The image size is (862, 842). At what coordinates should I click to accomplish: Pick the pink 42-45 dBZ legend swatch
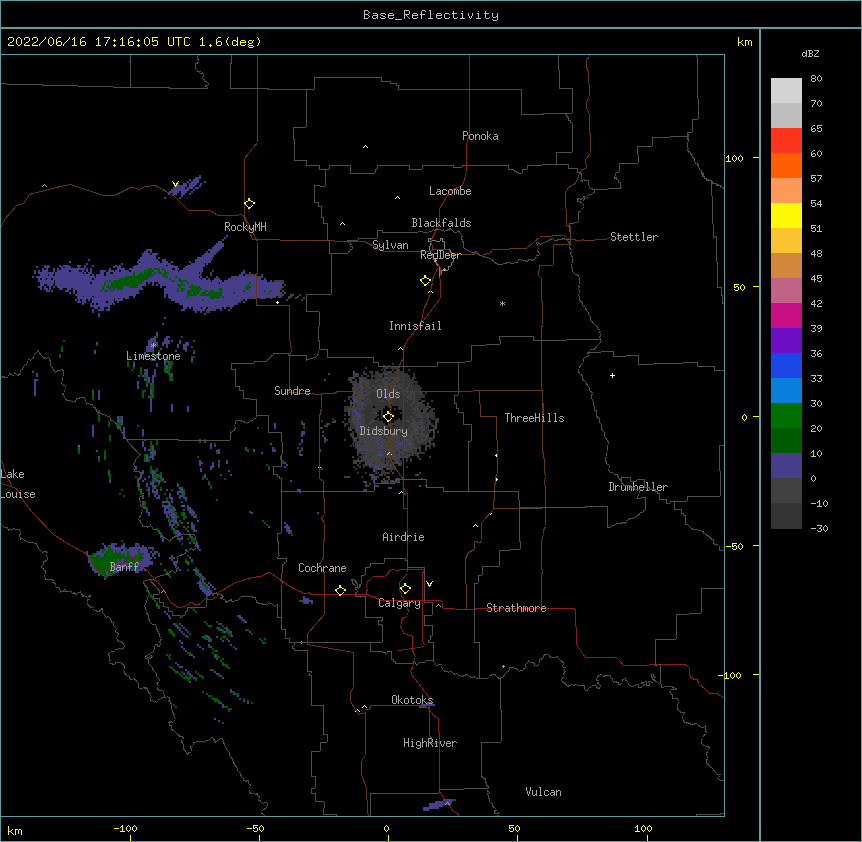coord(786,291)
